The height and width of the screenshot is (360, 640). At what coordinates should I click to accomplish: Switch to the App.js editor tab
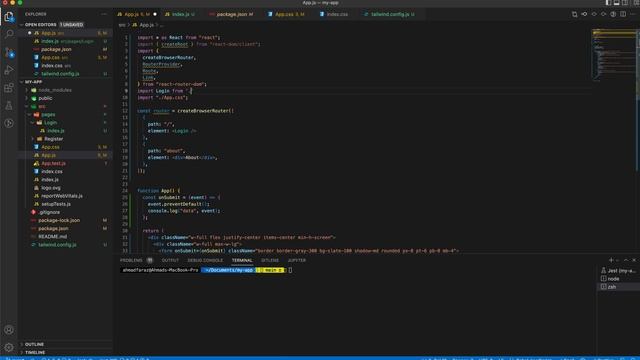[137, 14]
